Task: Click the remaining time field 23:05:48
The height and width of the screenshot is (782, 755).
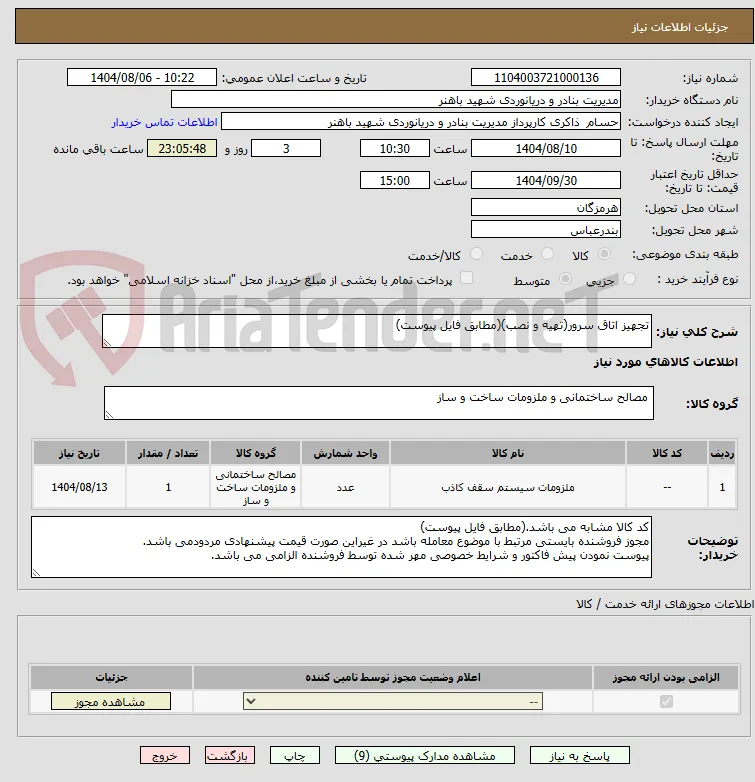Action: point(182,149)
